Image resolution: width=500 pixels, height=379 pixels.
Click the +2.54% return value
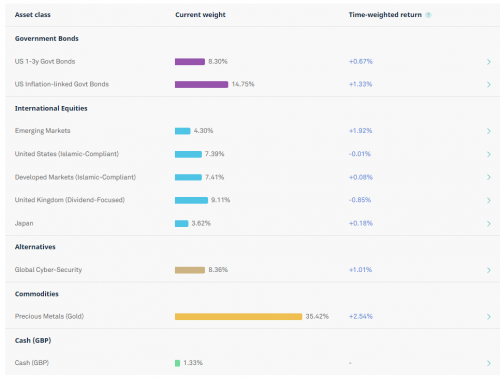point(361,316)
